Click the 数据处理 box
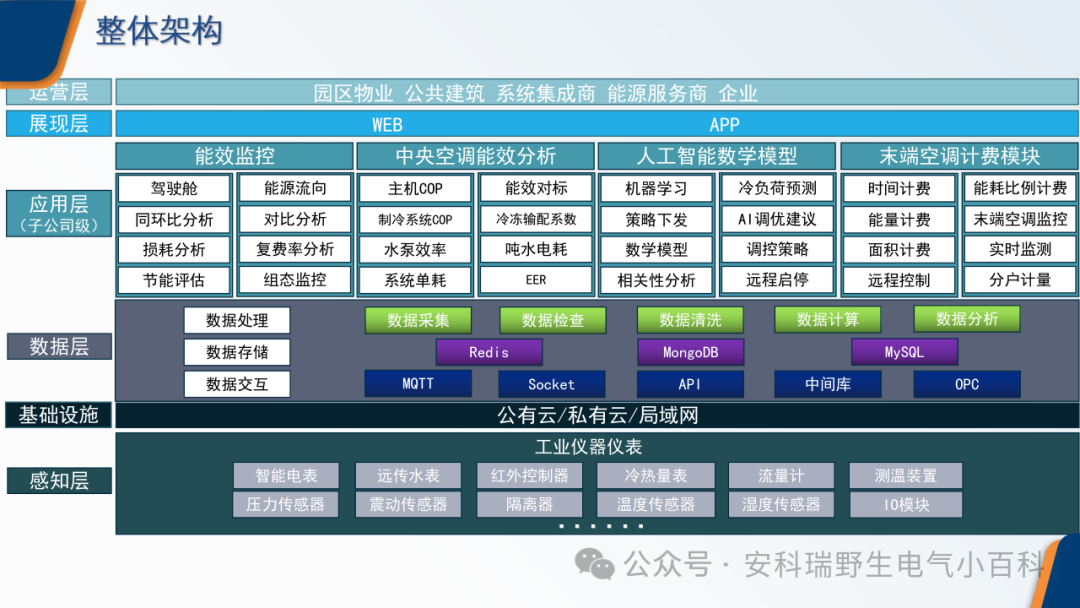Image resolution: width=1080 pixels, height=608 pixels. (237, 320)
